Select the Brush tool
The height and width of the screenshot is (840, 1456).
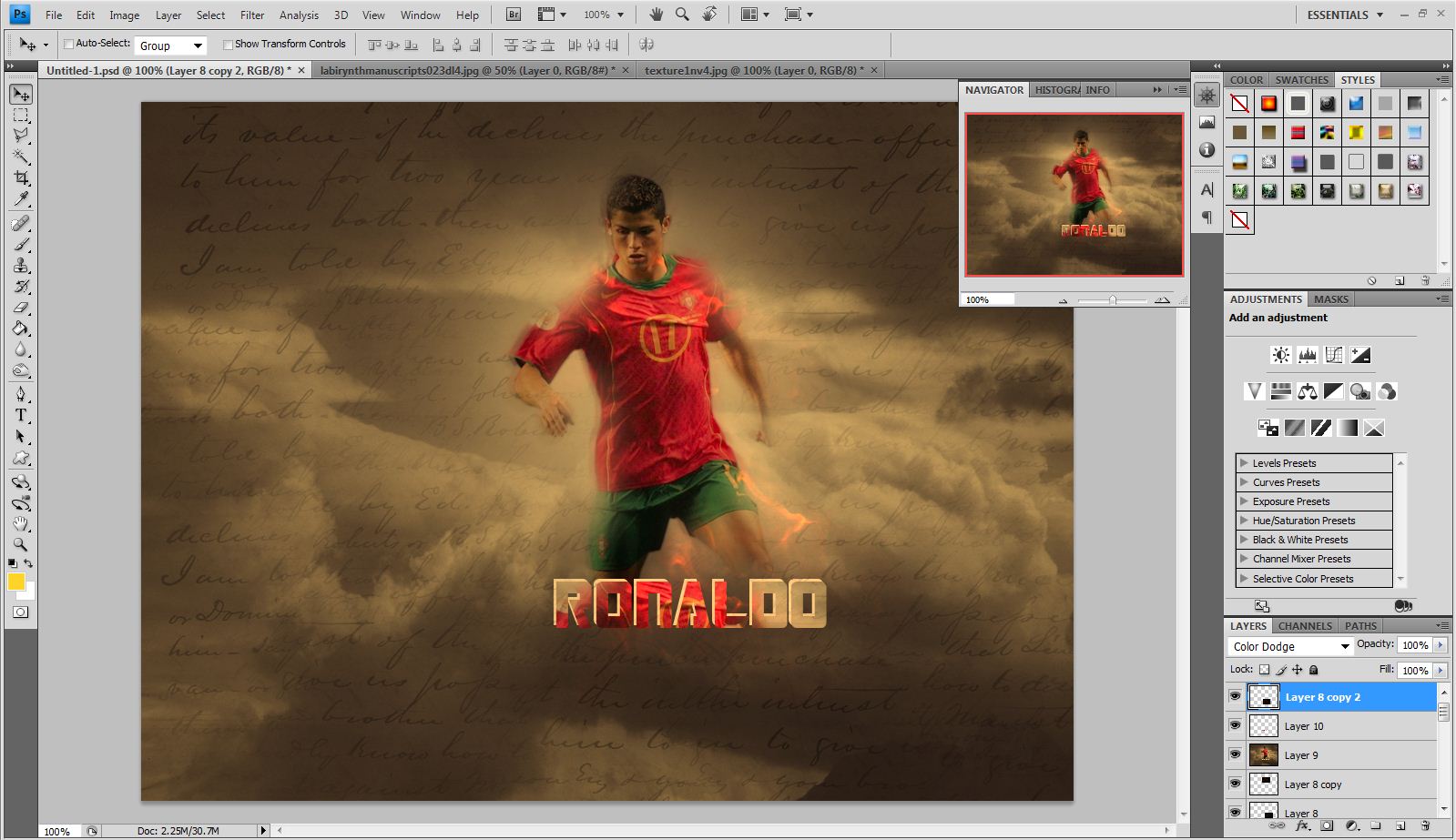[x=21, y=244]
